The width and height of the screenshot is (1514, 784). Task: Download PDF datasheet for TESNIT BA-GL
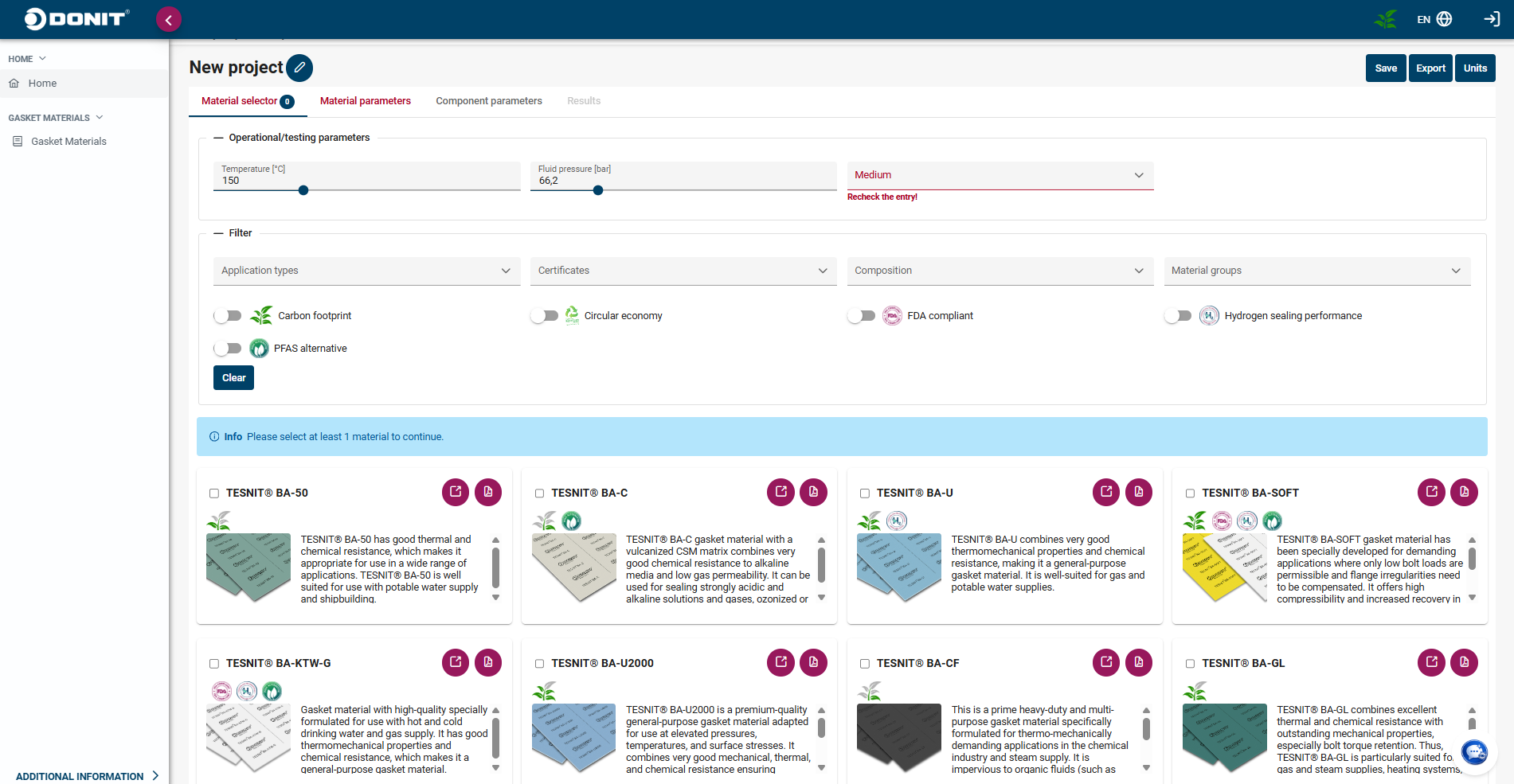coord(1464,662)
